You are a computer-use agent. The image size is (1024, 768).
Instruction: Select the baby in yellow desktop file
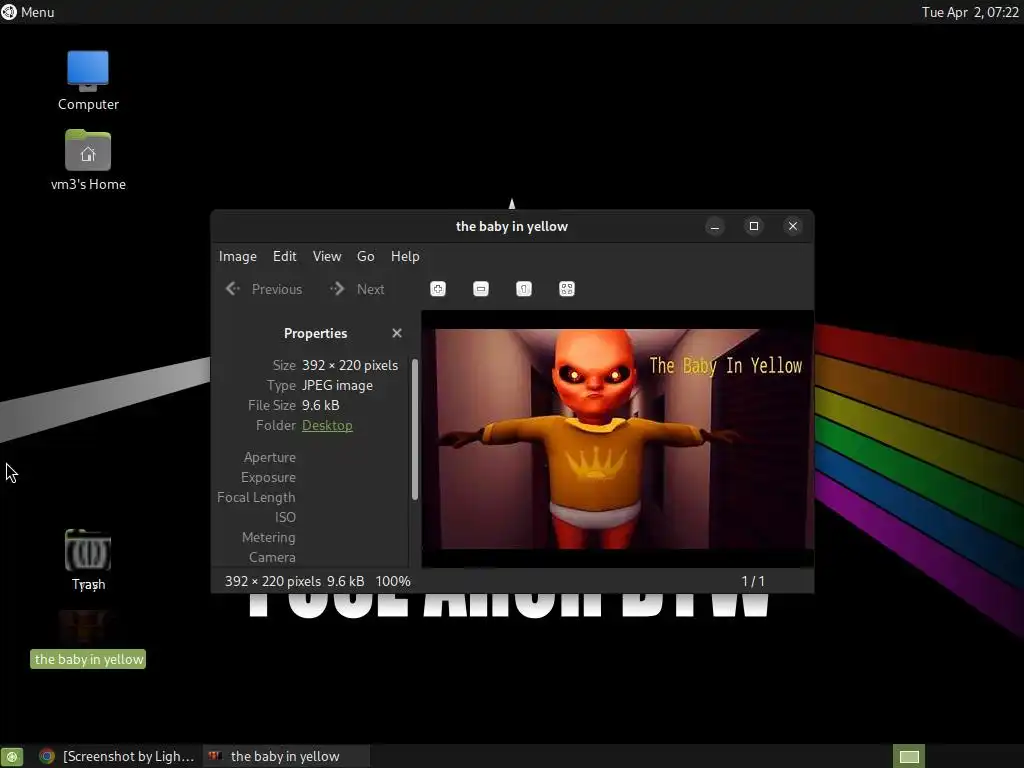pos(88,639)
